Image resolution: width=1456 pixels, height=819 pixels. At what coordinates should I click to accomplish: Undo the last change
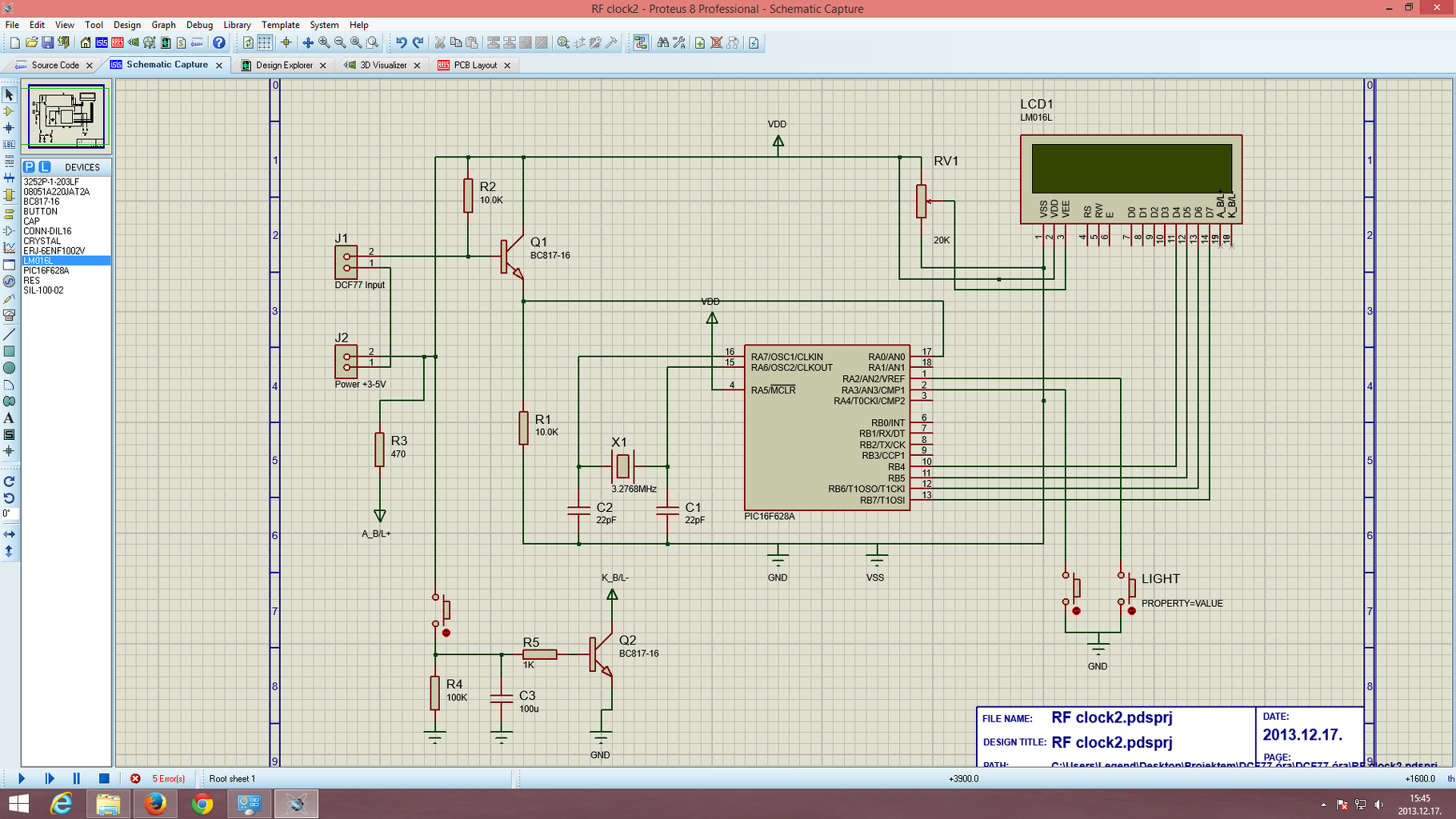point(402,43)
